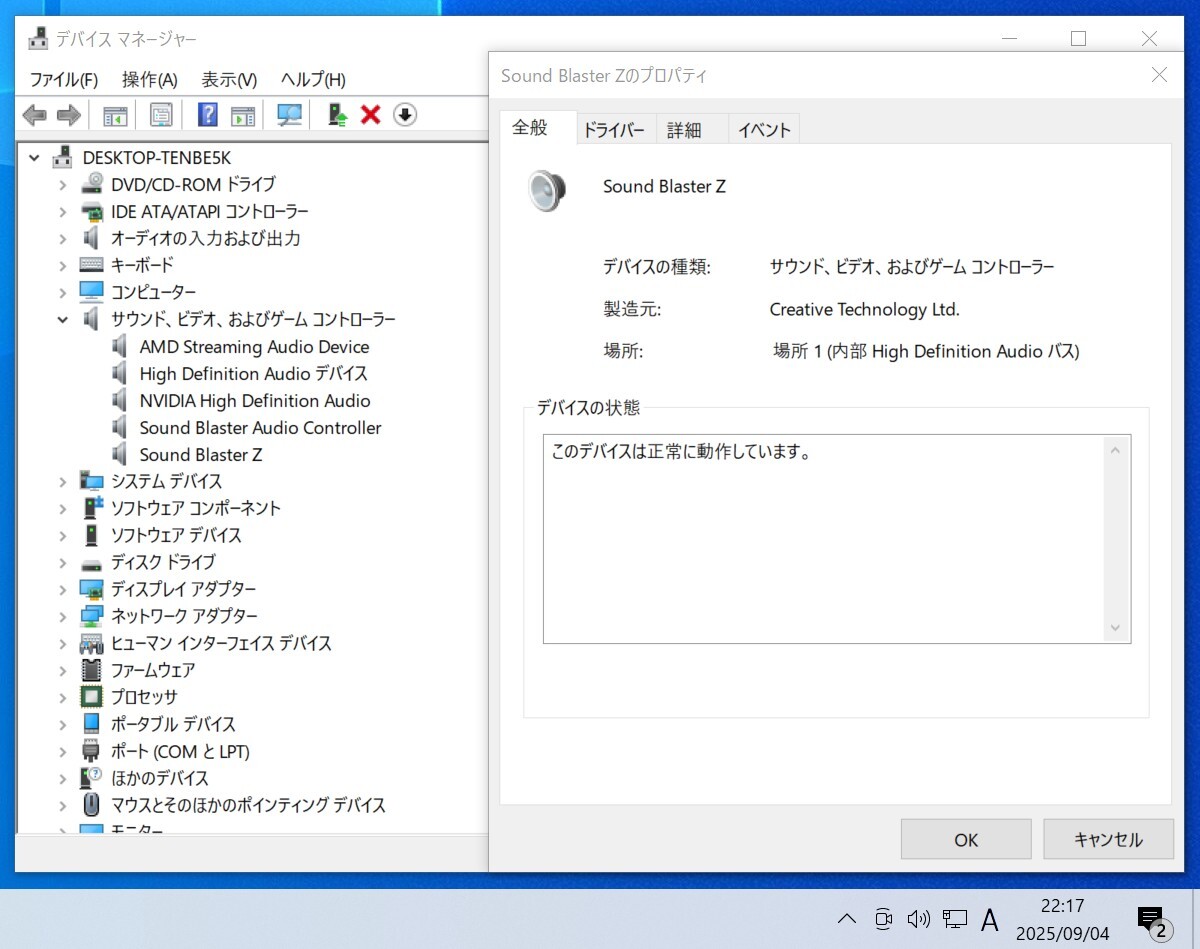Toggle the console tree toolbar icon
This screenshot has height=949, width=1200.
point(115,115)
